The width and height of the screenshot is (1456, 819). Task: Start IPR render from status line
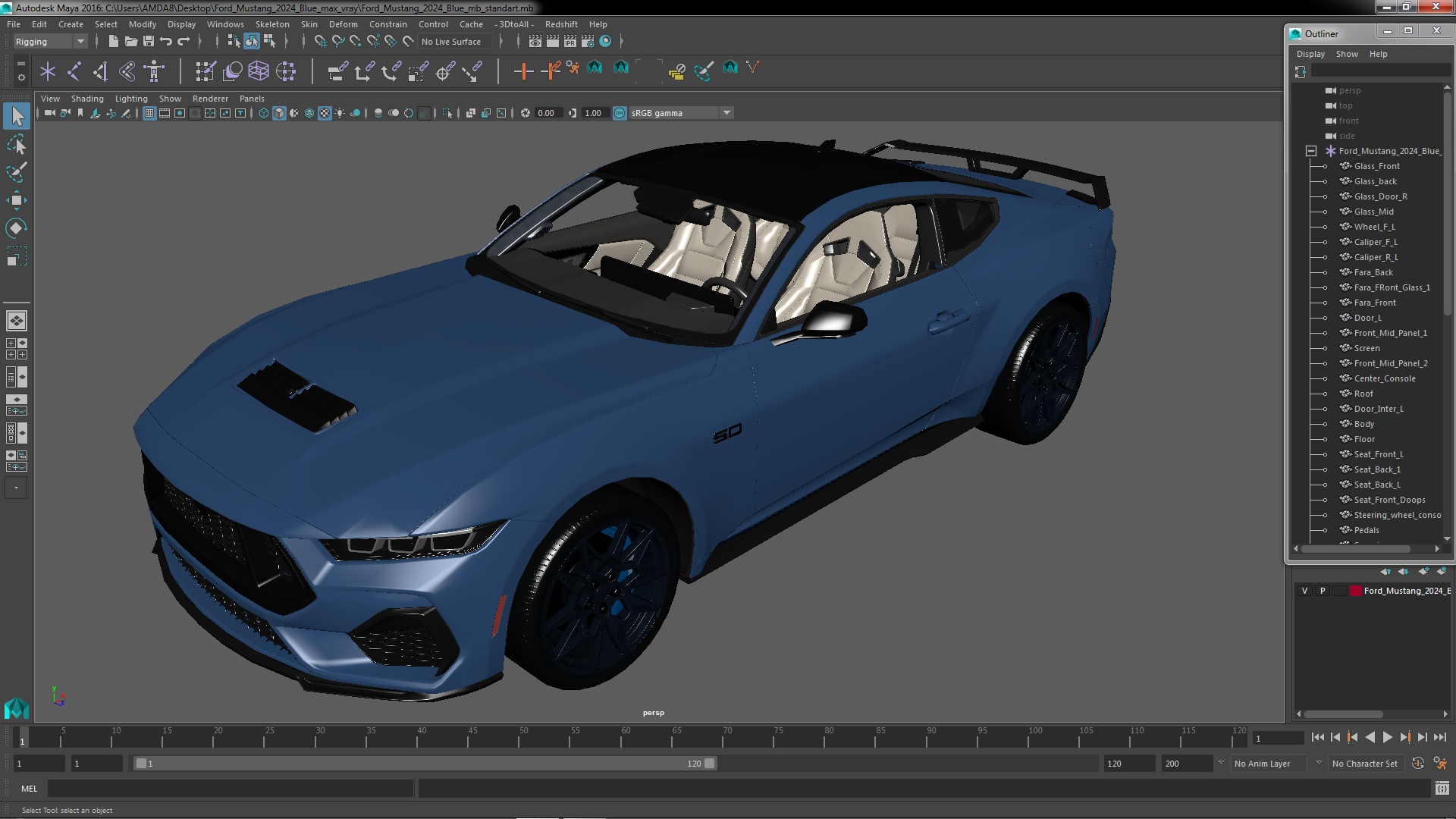tap(570, 42)
